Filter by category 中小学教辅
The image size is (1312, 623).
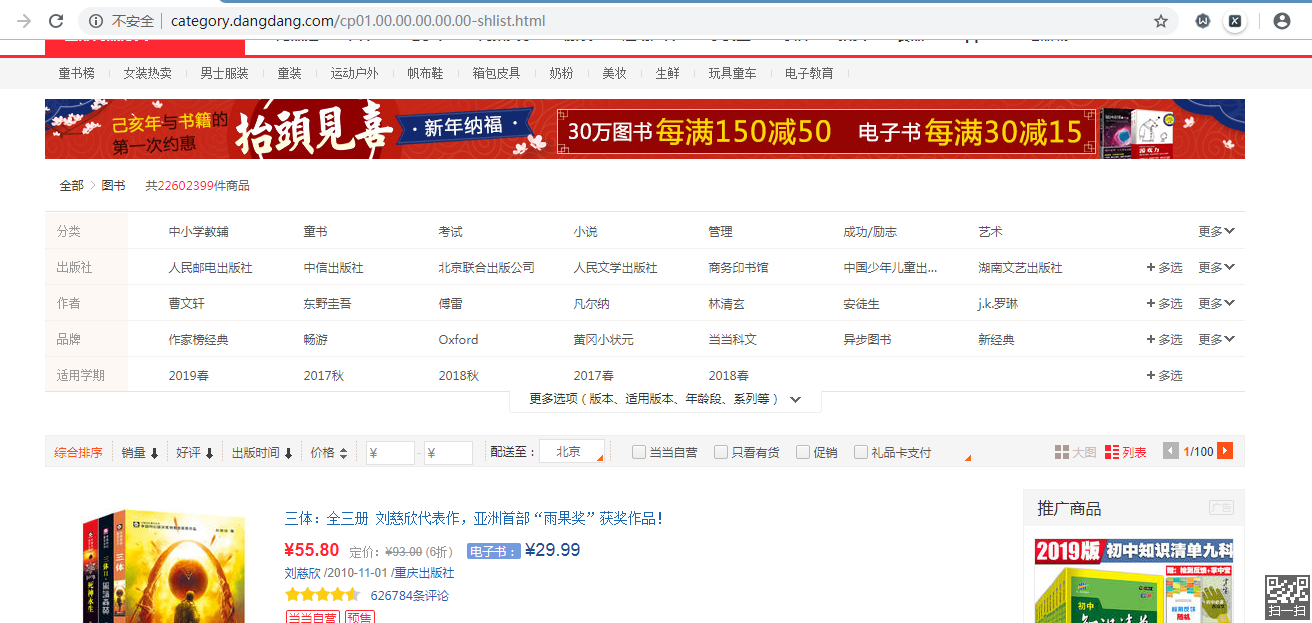tap(198, 231)
